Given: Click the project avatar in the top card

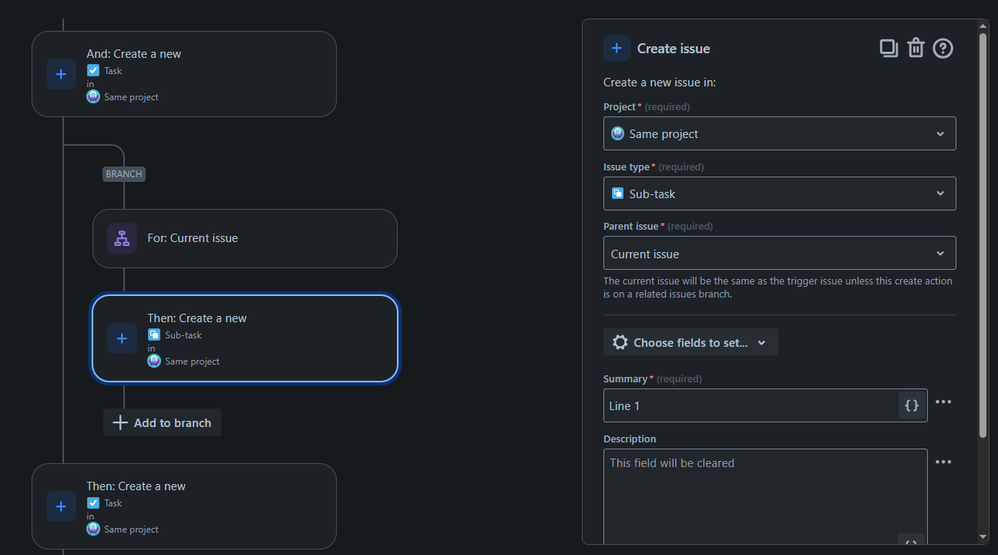Looking at the screenshot, I should click(x=93, y=97).
